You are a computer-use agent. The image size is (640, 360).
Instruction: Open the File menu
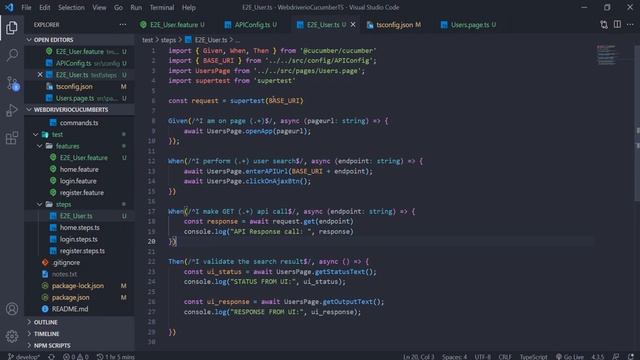(26, 7)
